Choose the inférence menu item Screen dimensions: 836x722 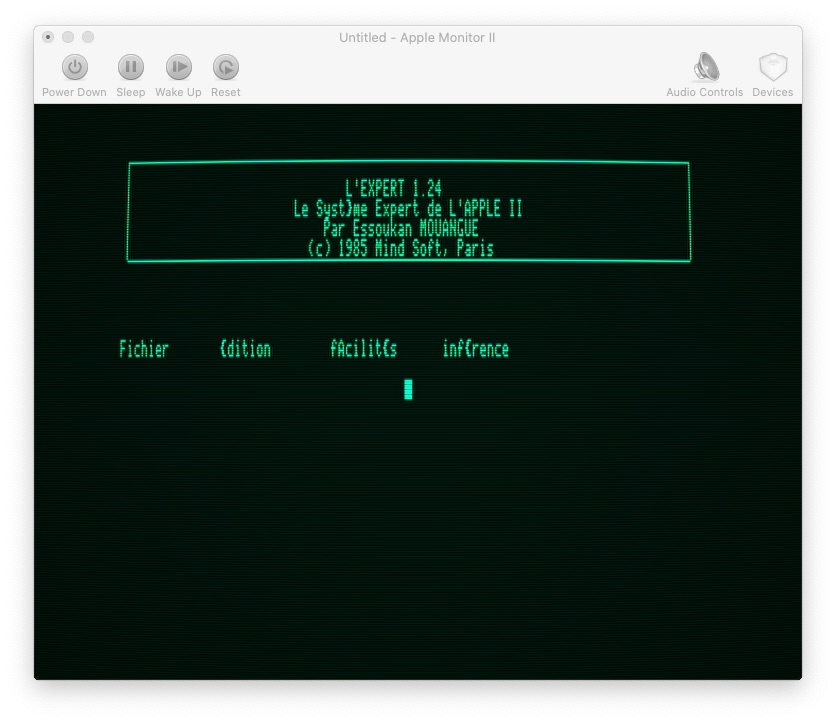pyautogui.click(x=476, y=349)
